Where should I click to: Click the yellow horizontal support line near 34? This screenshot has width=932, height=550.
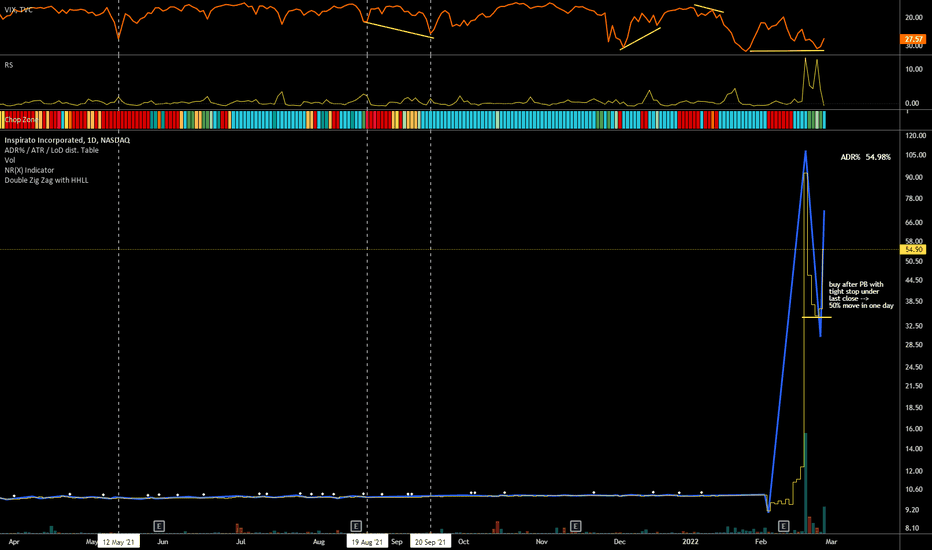tap(817, 318)
